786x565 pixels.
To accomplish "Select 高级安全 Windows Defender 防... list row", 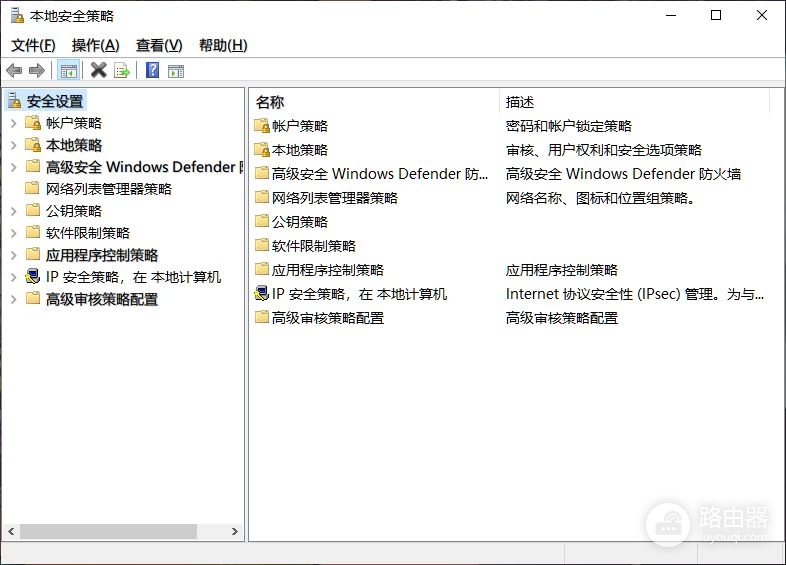I will tap(379, 174).
